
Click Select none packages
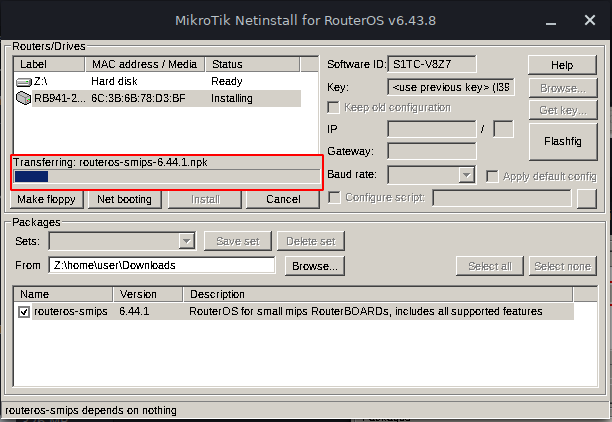[562, 266]
